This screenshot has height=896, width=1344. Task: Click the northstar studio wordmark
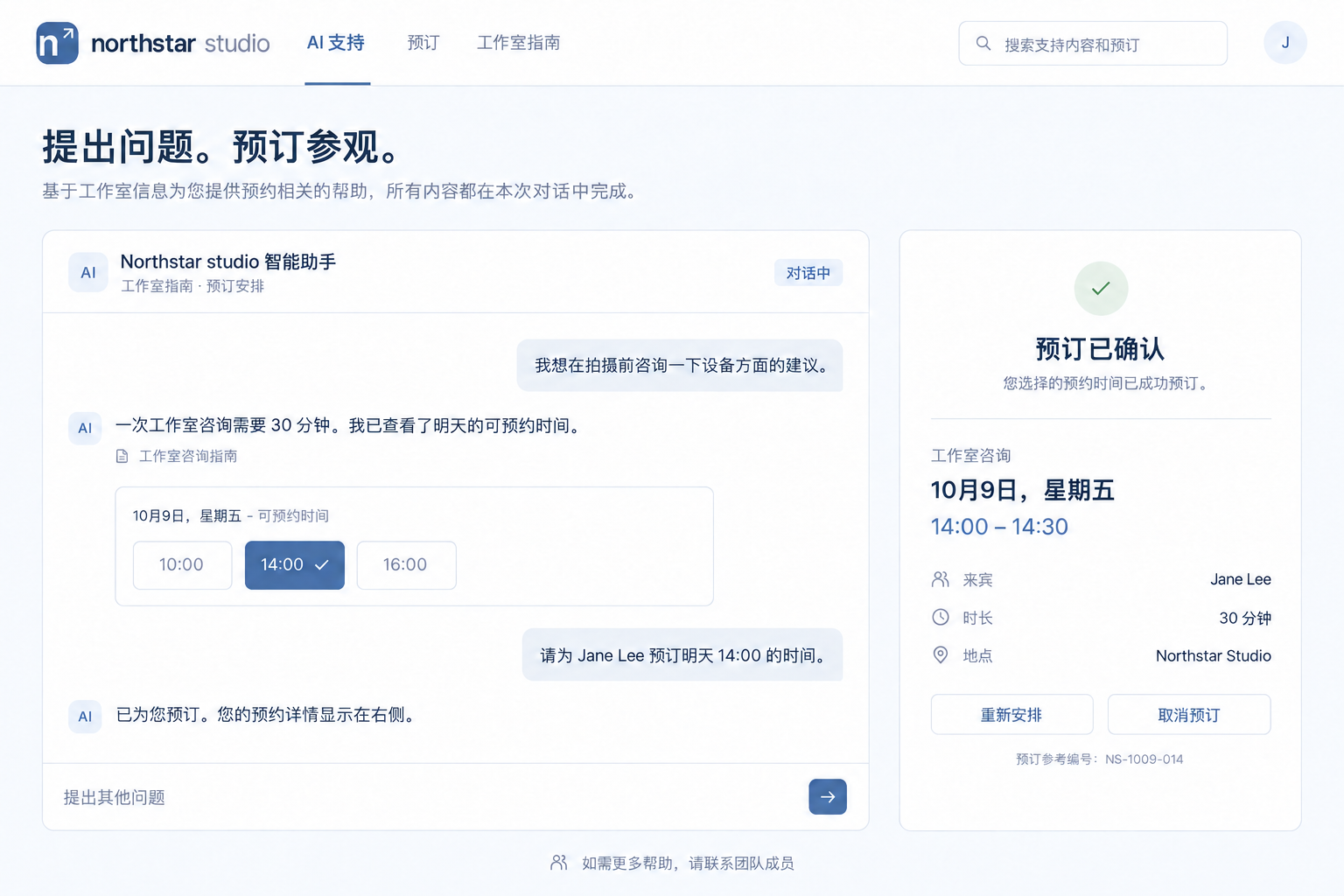(x=180, y=44)
